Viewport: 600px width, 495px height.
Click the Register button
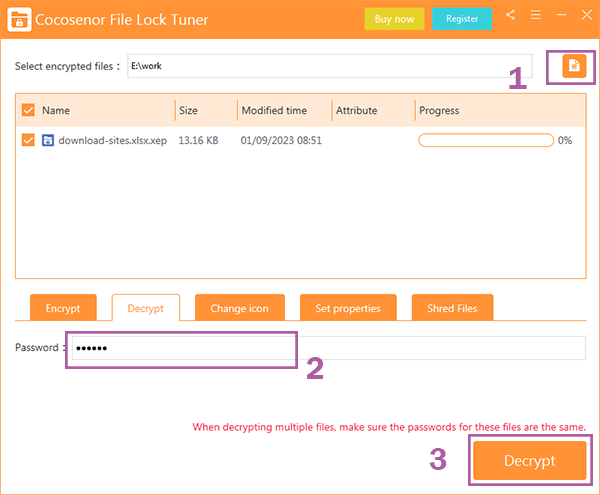pyautogui.click(x=462, y=19)
